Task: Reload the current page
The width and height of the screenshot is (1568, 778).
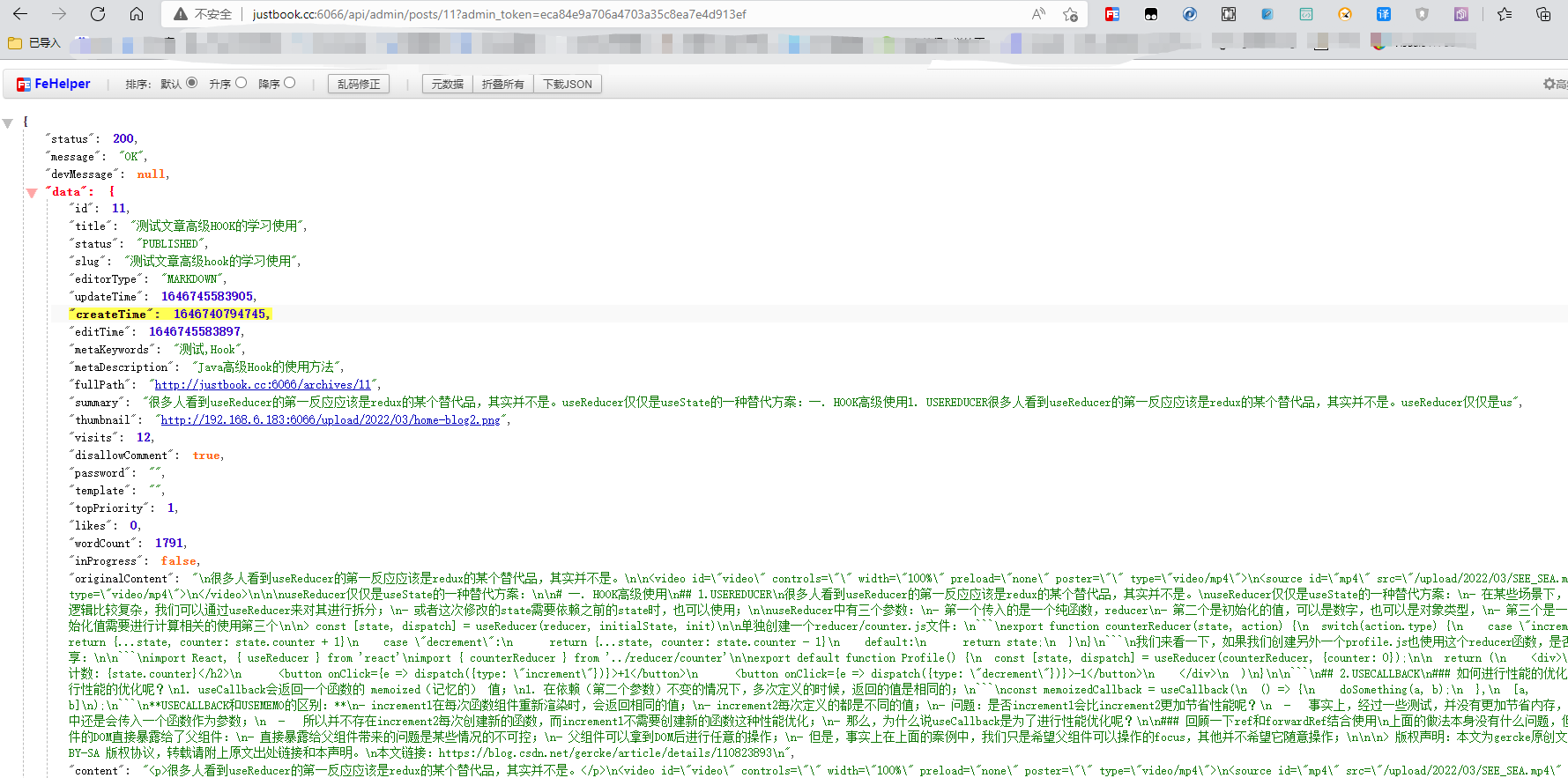Action: pyautogui.click(x=98, y=14)
